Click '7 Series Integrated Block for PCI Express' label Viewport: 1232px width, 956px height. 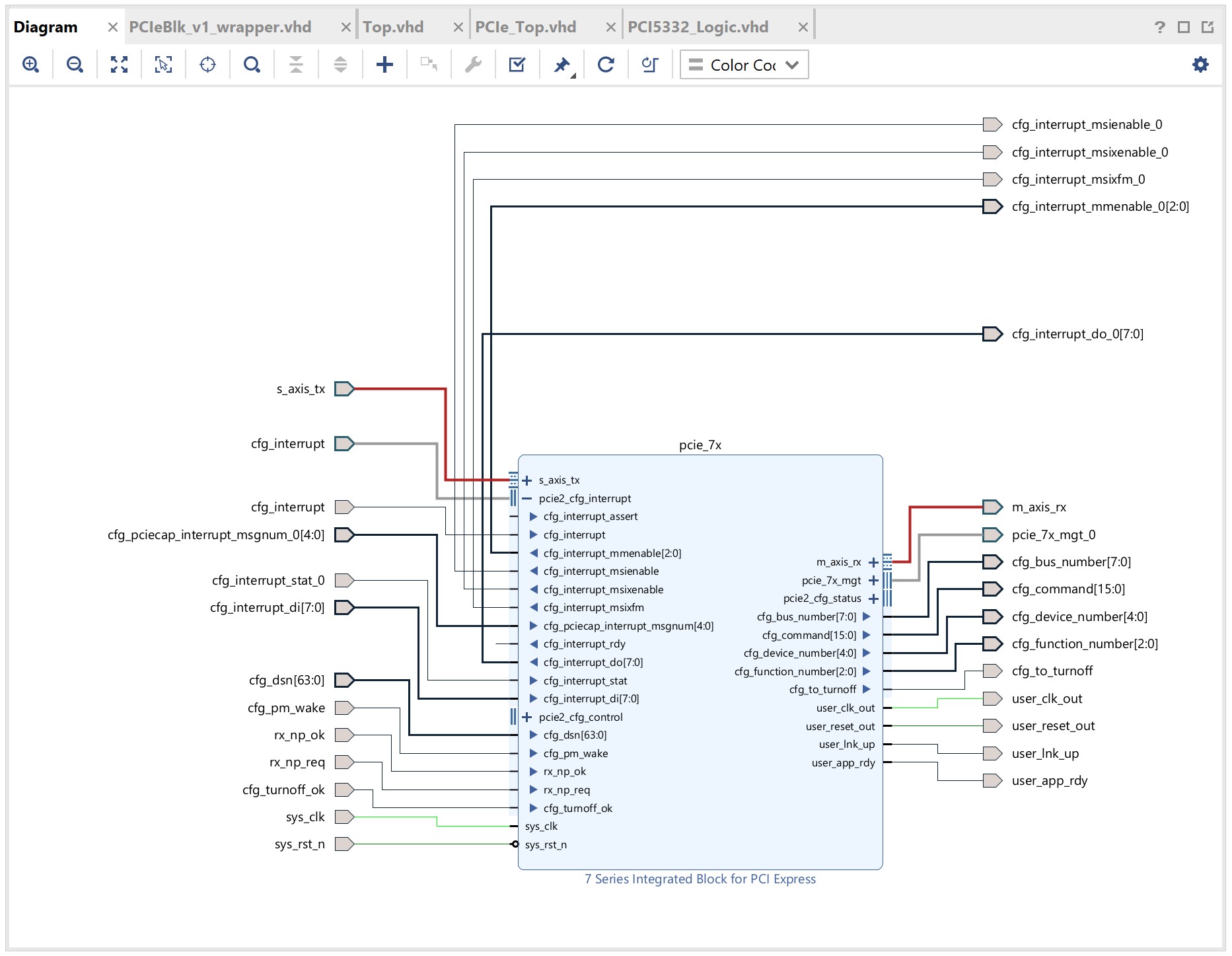(x=700, y=879)
